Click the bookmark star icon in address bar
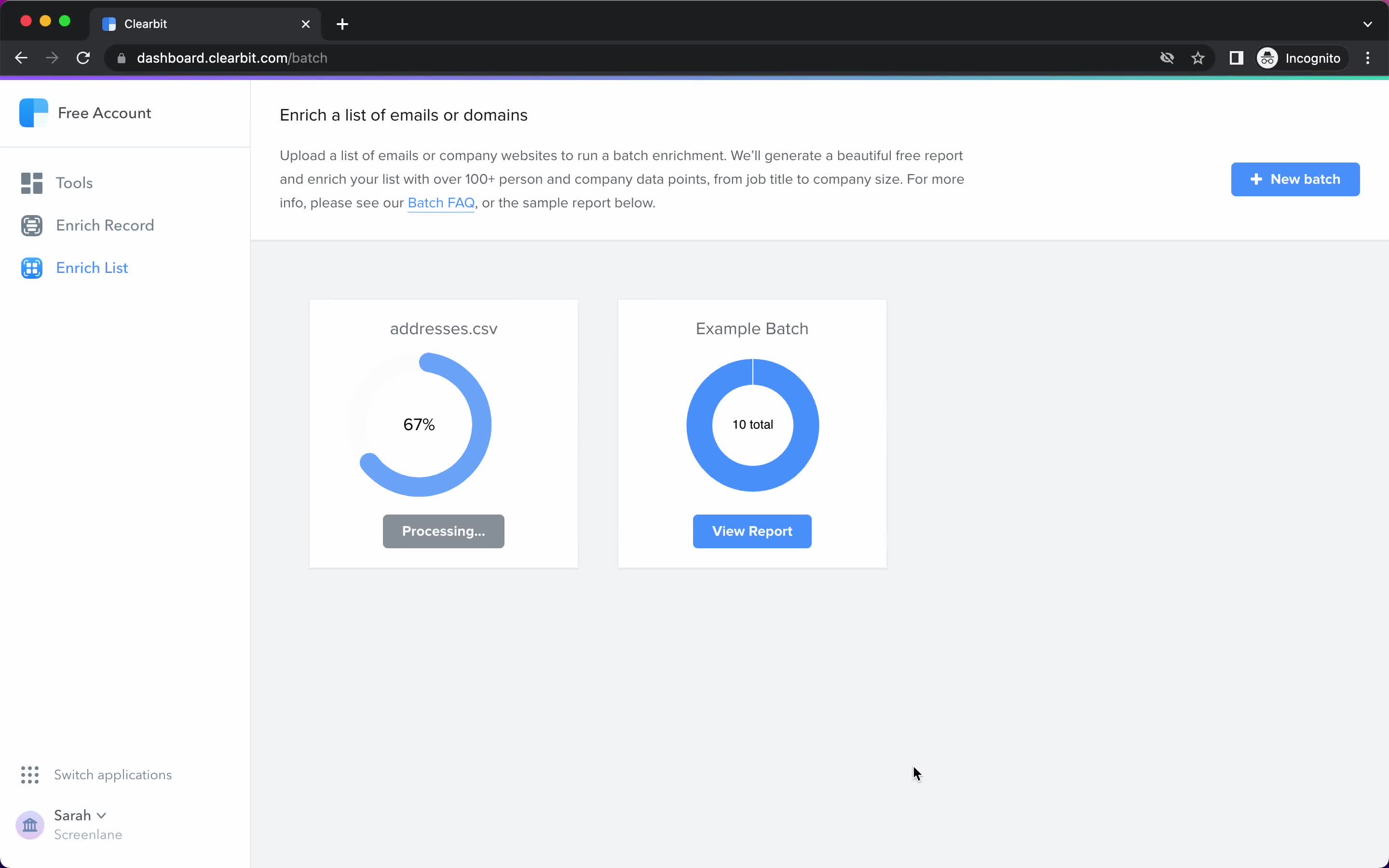This screenshot has width=1389, height=868. [1198, 58]
